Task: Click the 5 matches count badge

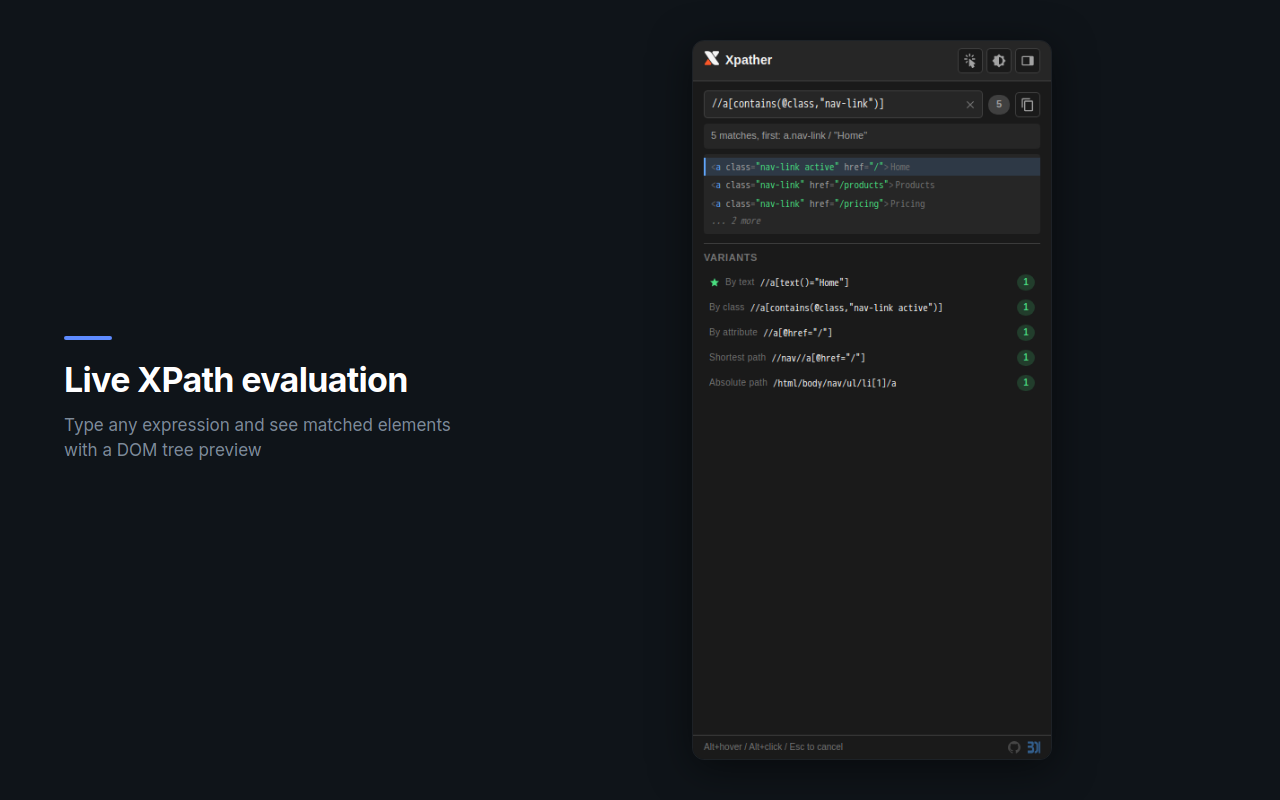Action: [998, 104]
